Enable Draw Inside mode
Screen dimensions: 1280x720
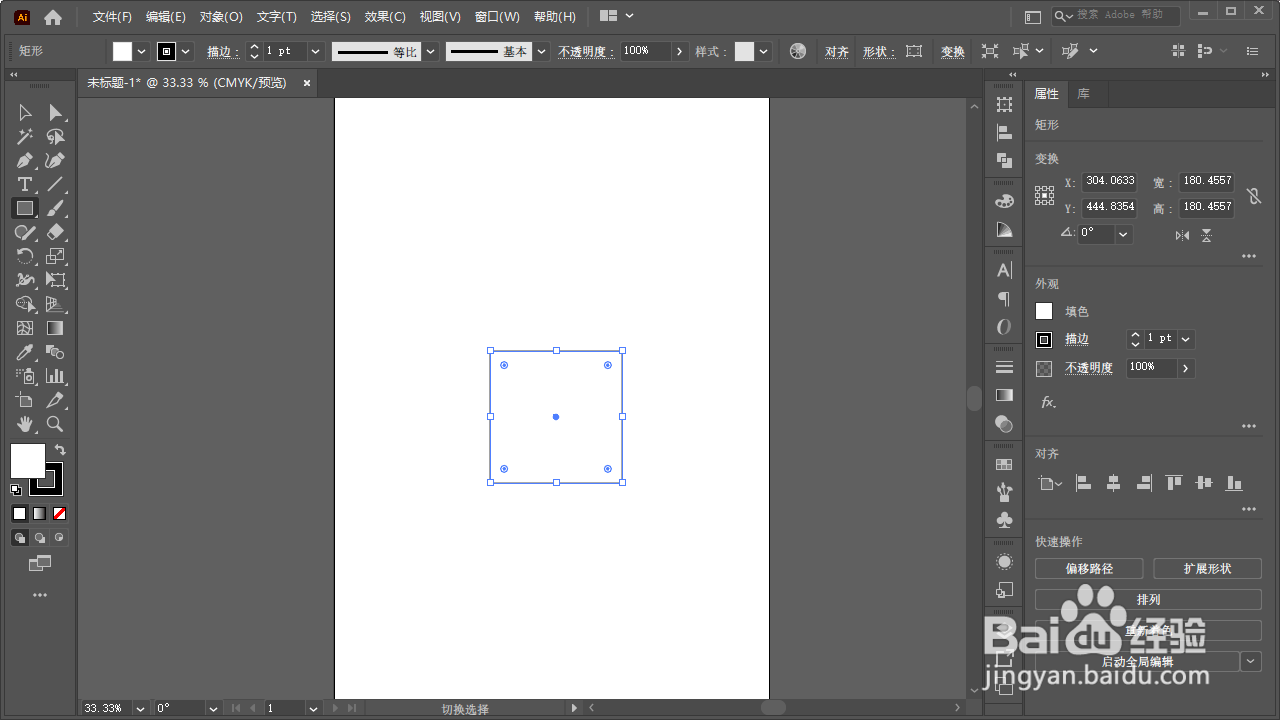60,537
